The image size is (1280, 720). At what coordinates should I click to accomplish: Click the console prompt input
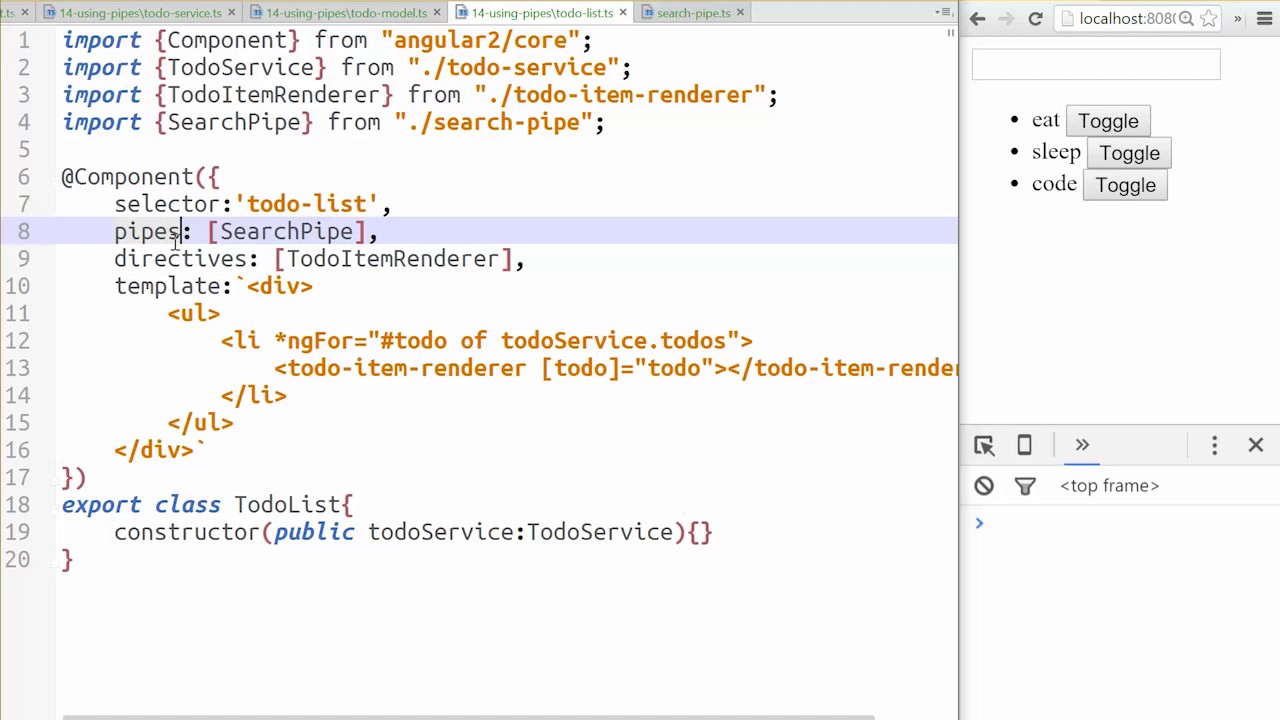pyautogui.click(x=1130, y=523)
